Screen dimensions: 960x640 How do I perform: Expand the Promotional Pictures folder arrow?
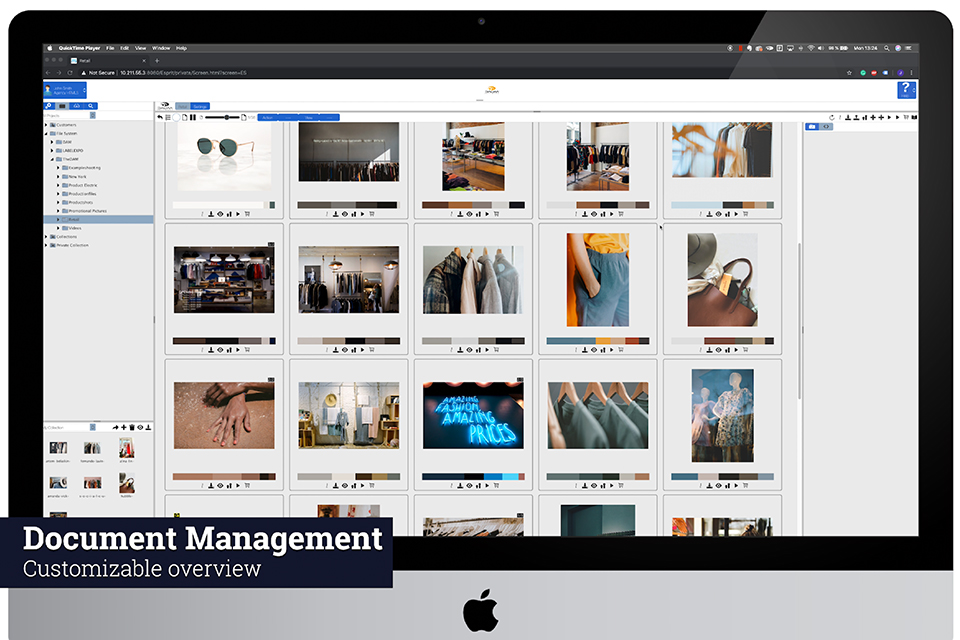(58, 211)
